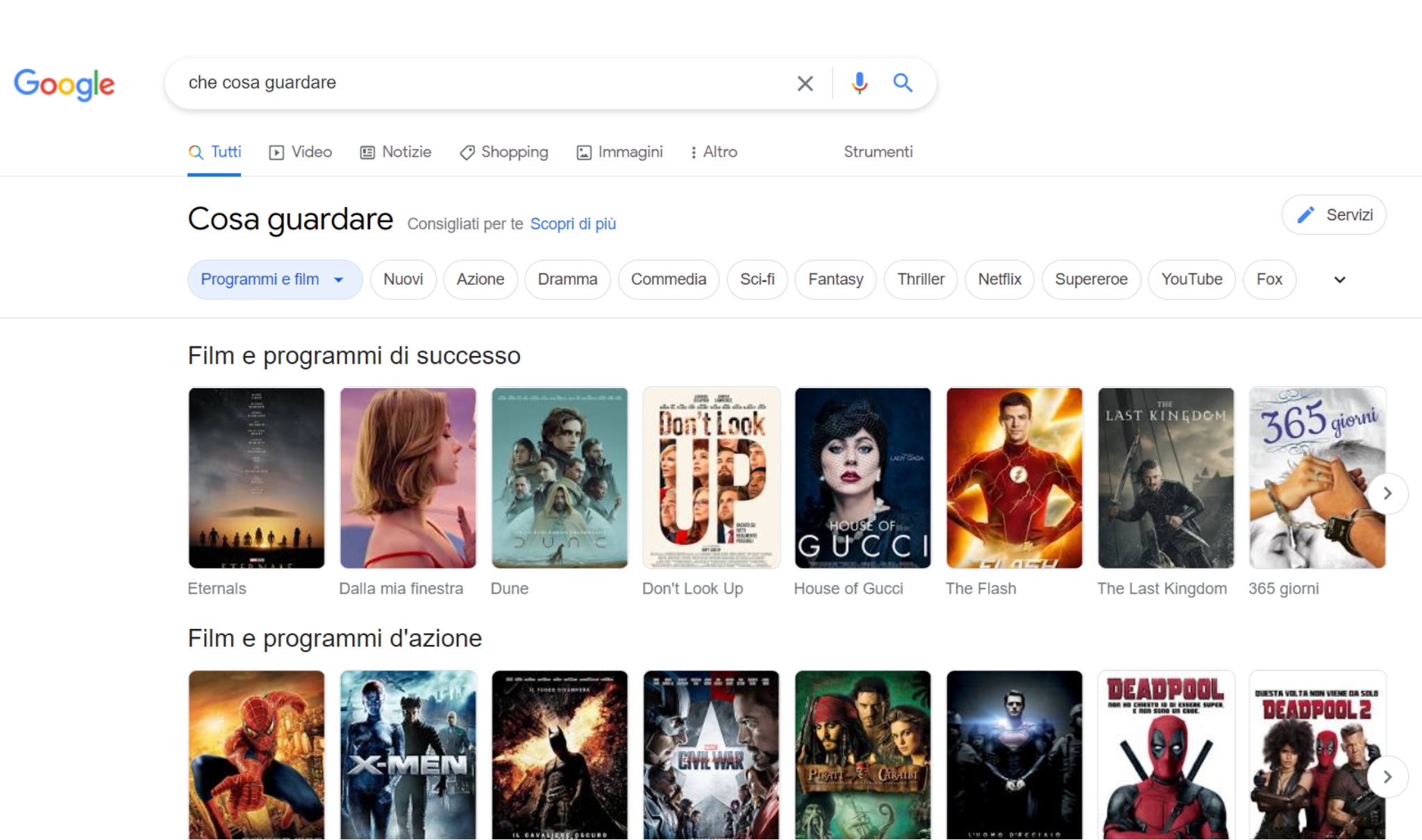The height and width of the screenshot is (840, 1422).
Task: Click 'Film e programmi di successo' heading
Action: point(354,355)
